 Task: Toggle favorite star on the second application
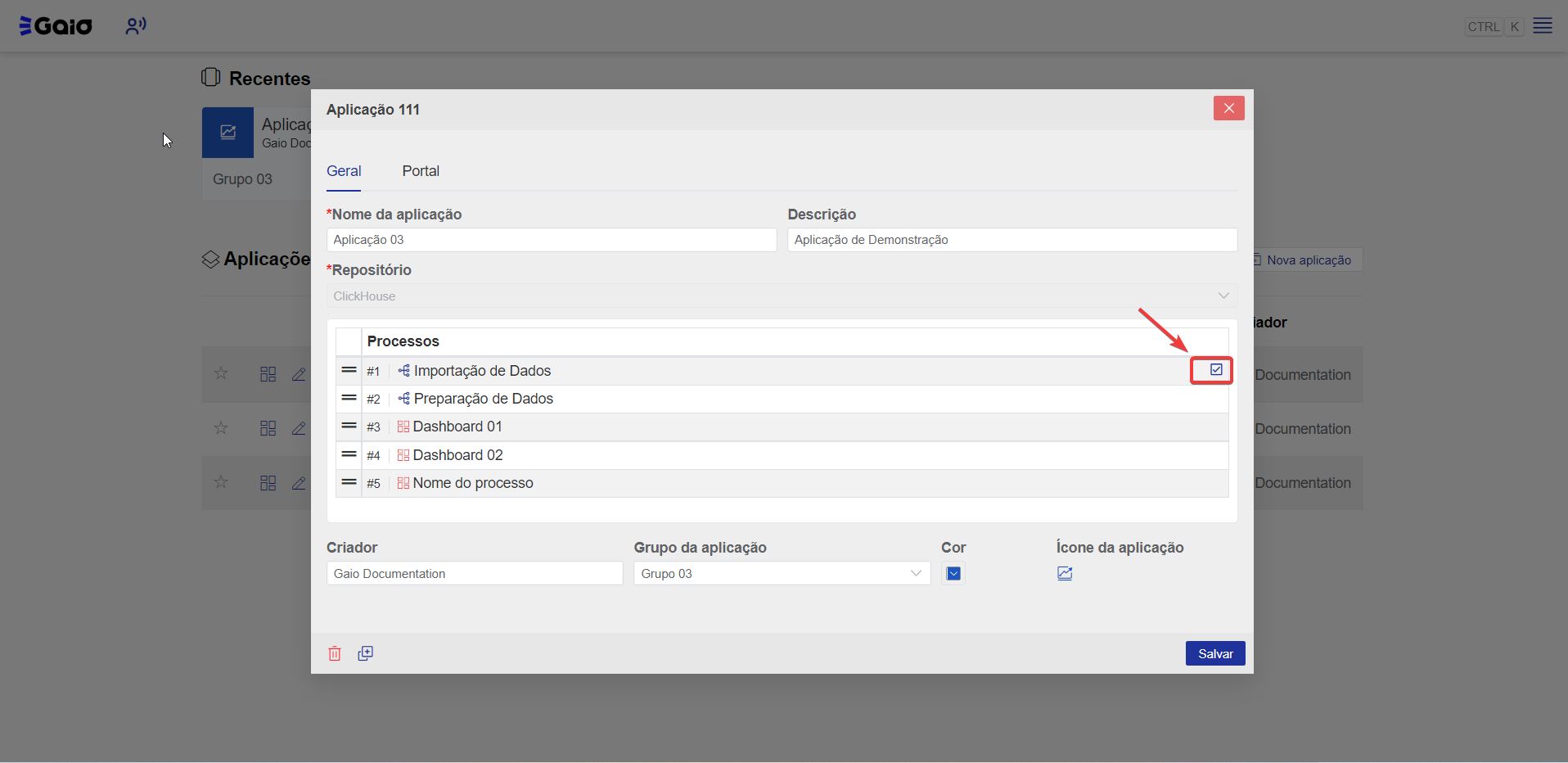click(x=221, y=428)
